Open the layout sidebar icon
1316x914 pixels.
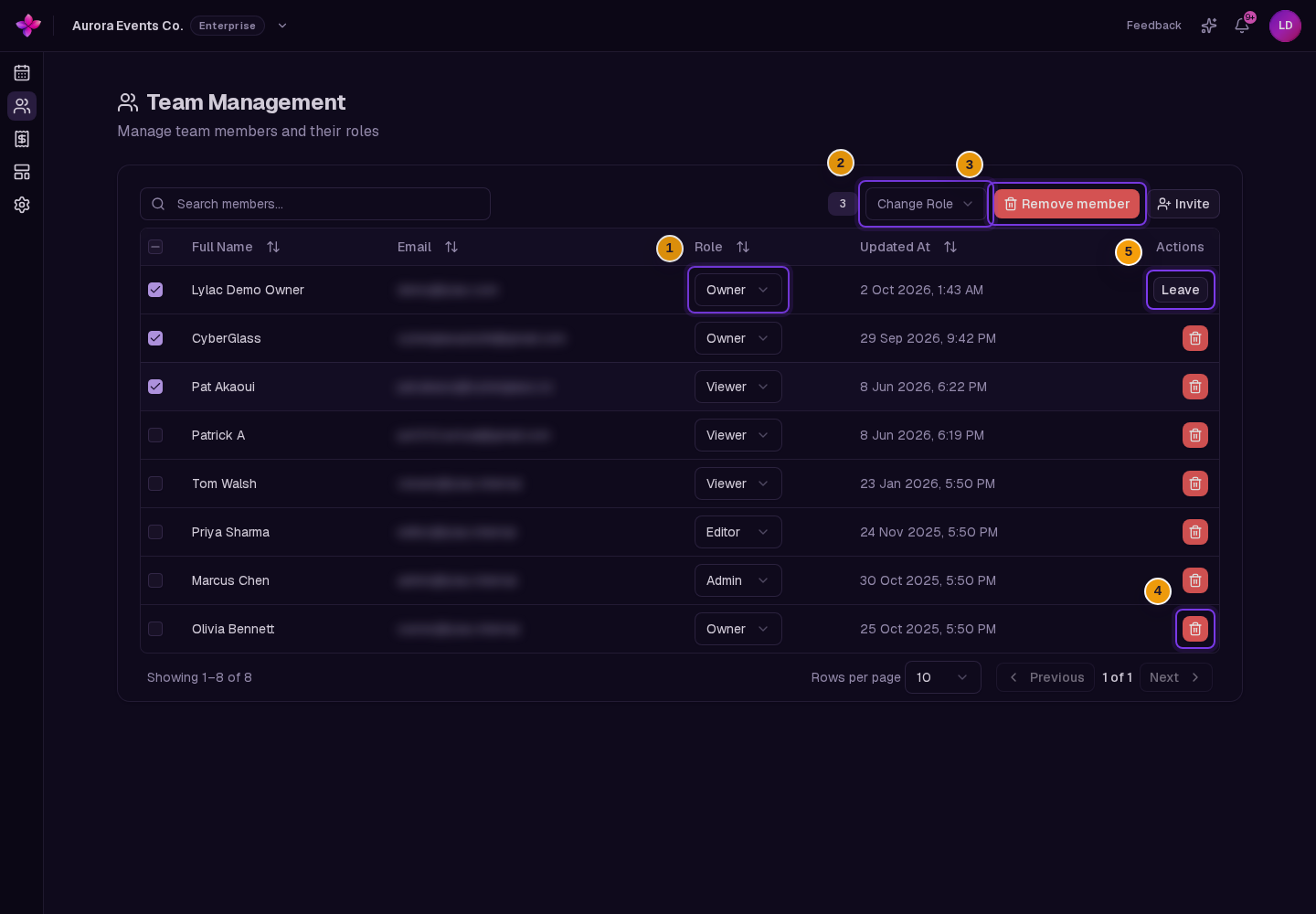tap(22, 172)
